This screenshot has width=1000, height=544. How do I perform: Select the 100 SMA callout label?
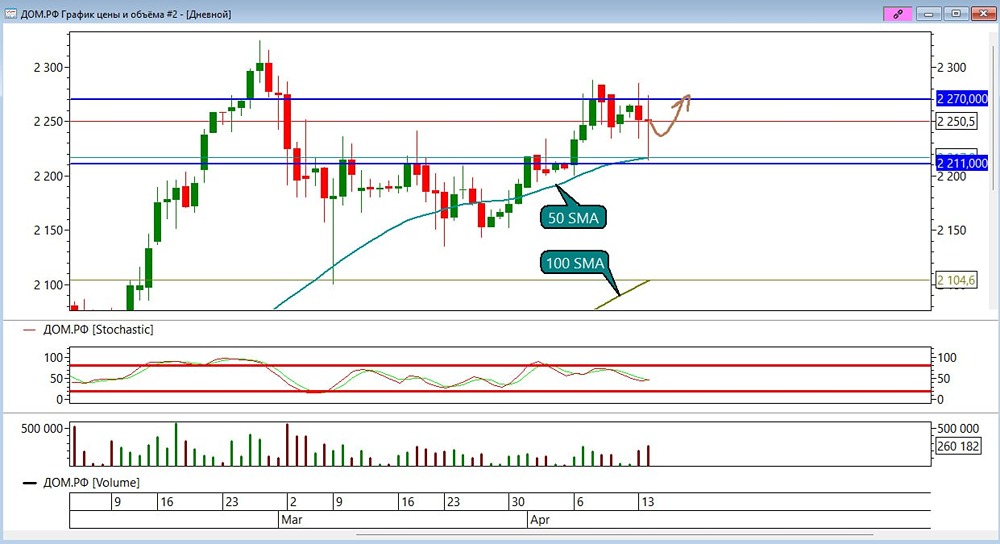[575, 263]
